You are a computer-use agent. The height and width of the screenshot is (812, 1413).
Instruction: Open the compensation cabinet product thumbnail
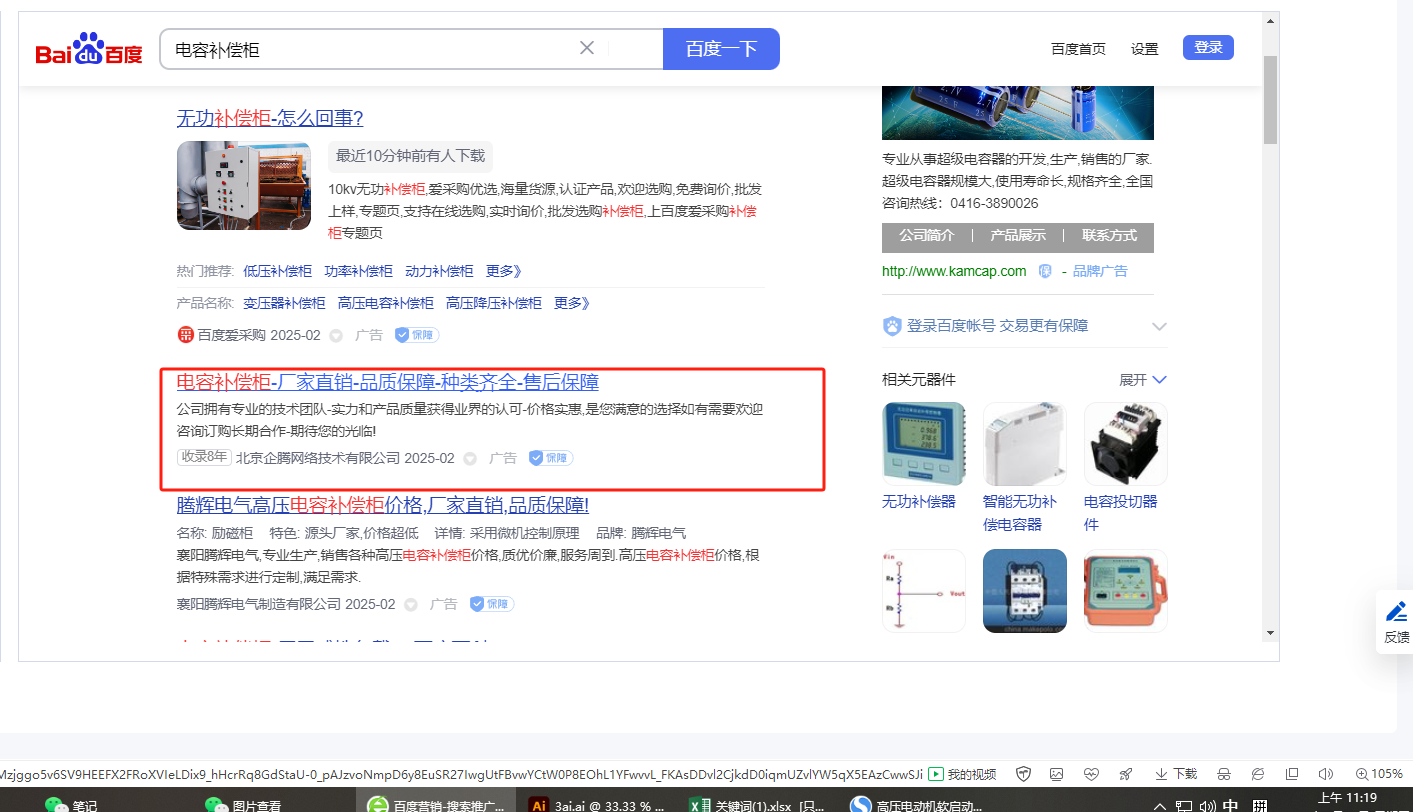(x=244, y=186)
